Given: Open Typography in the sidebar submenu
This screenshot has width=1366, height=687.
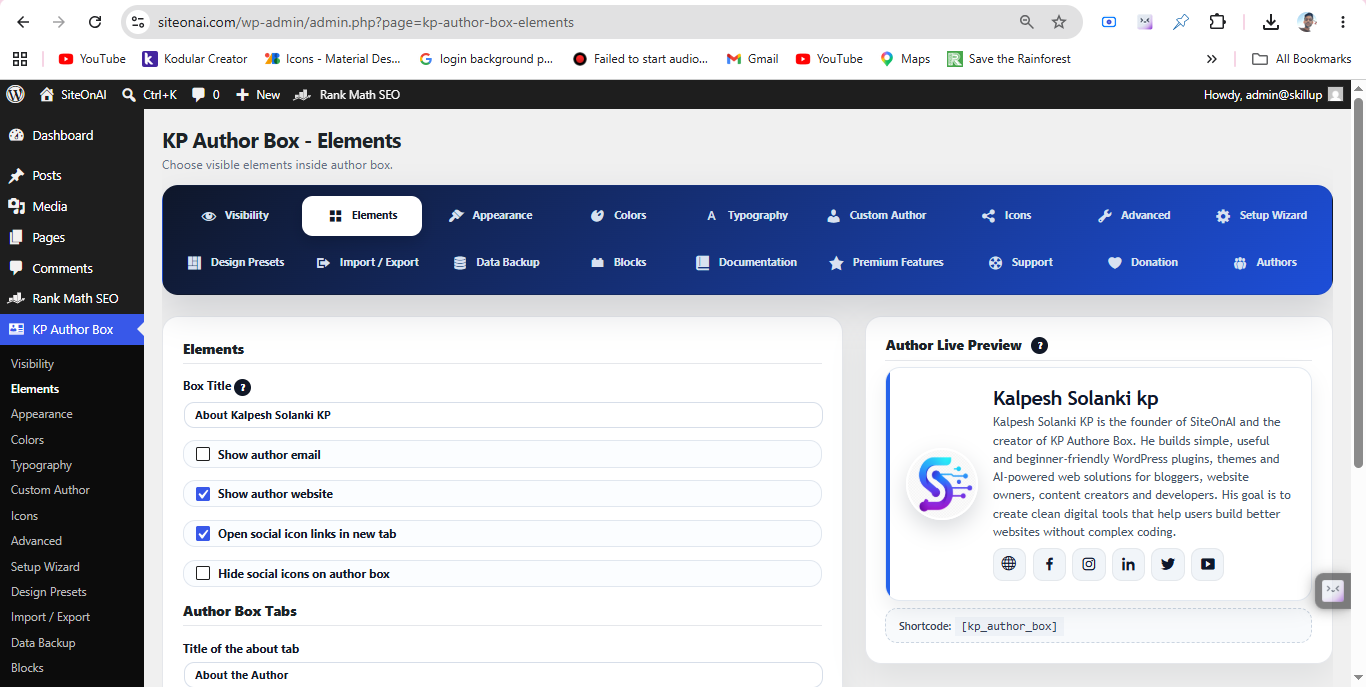Looking at the screenshot, I should pyautogui.click(x=41, y=465).
